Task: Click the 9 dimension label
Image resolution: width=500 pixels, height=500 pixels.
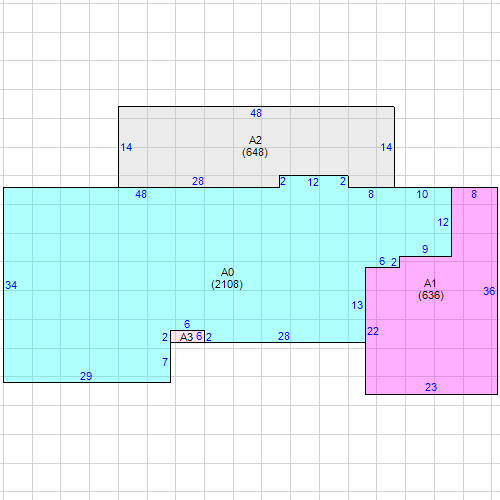Action: tap(425, 249)
